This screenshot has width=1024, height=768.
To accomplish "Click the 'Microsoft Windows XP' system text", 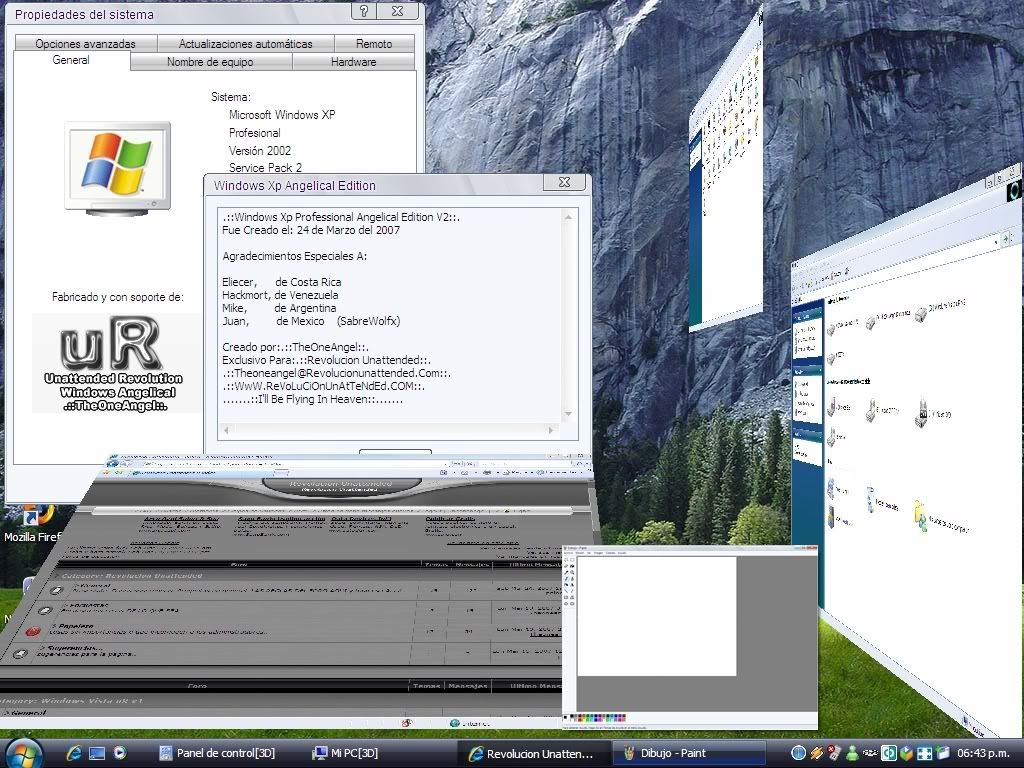I will pyautogui.click(x=282, y=115).
